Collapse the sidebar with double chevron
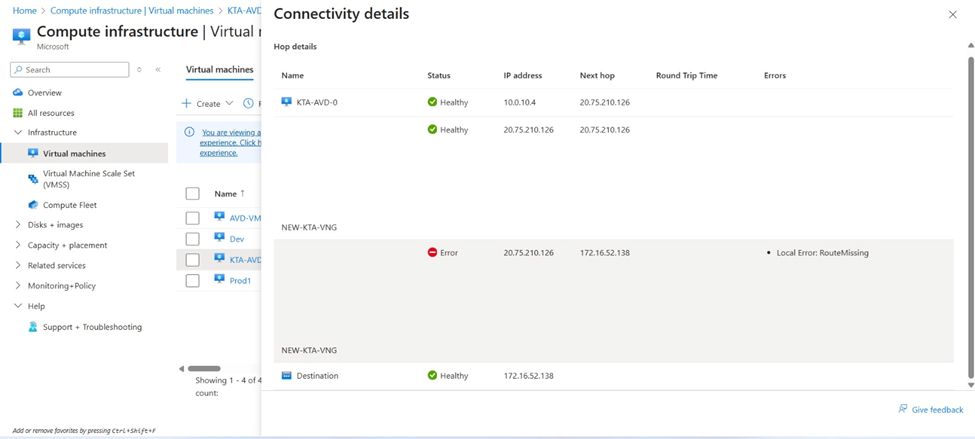 coord(158,70)
